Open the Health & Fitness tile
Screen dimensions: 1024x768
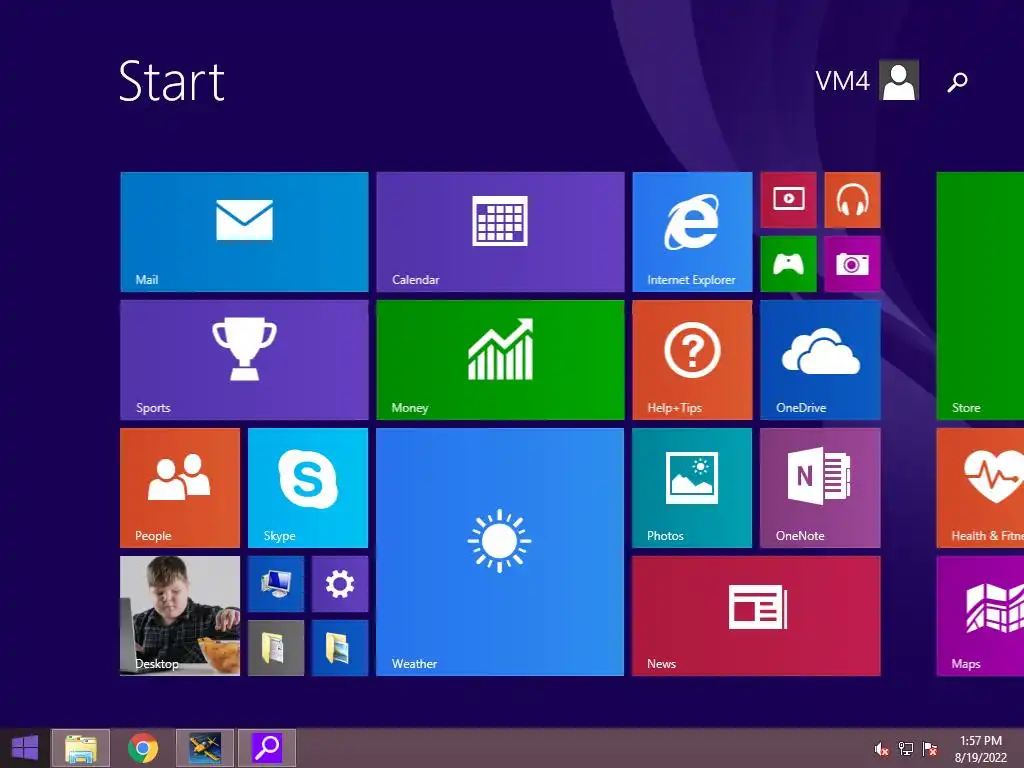point(980,488)
